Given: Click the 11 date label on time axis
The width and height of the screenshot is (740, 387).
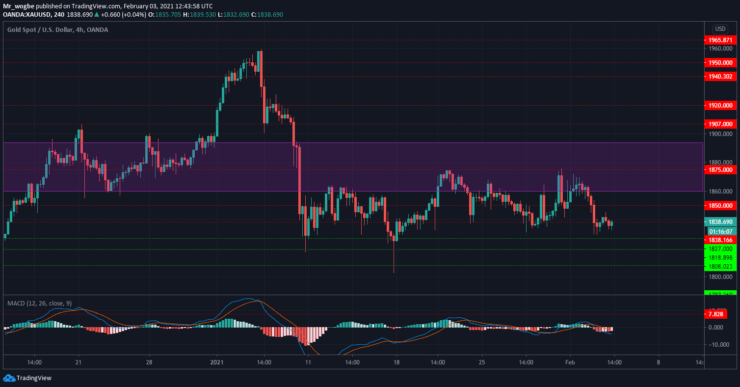Looking at the screenshot, I should (308, 362).
